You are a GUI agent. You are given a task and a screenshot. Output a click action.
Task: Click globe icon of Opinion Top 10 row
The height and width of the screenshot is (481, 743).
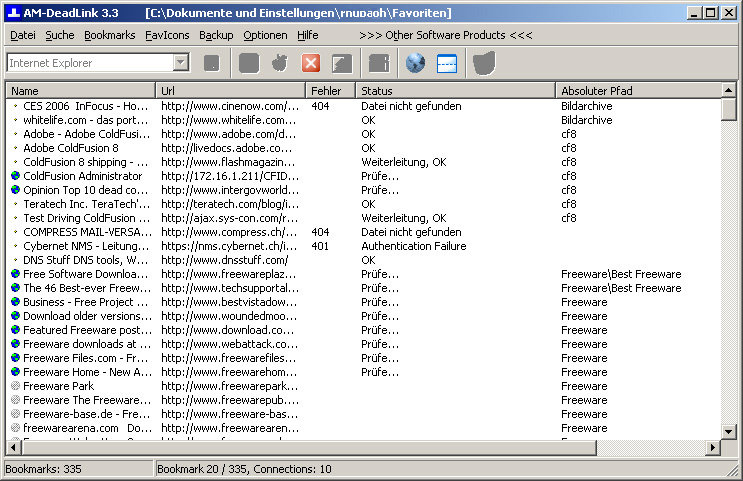coord(15,190)
